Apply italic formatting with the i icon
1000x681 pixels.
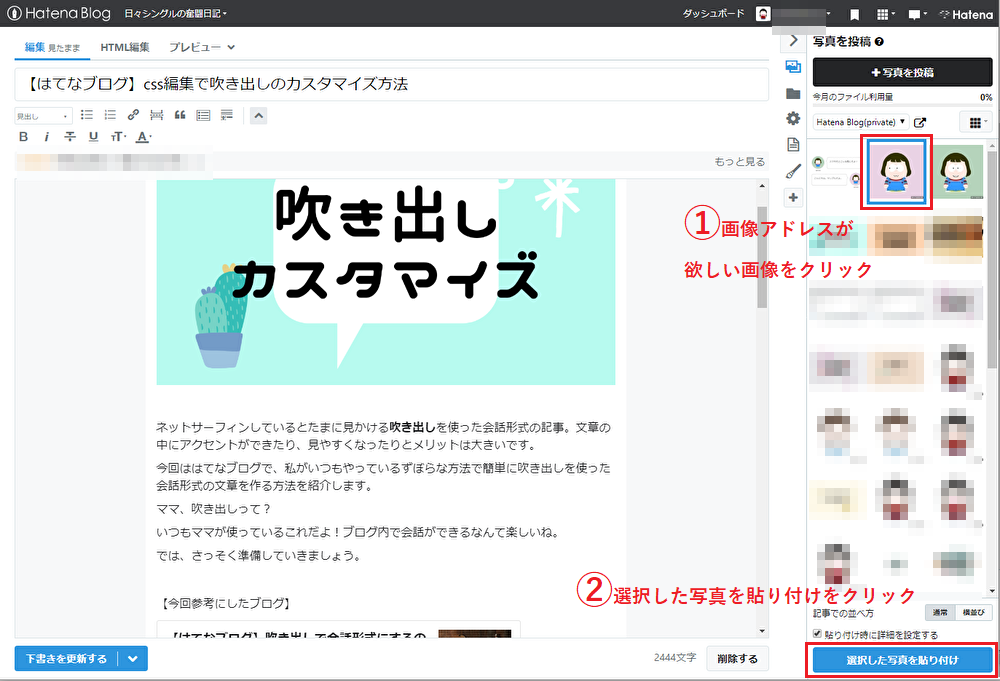[46, 137]
